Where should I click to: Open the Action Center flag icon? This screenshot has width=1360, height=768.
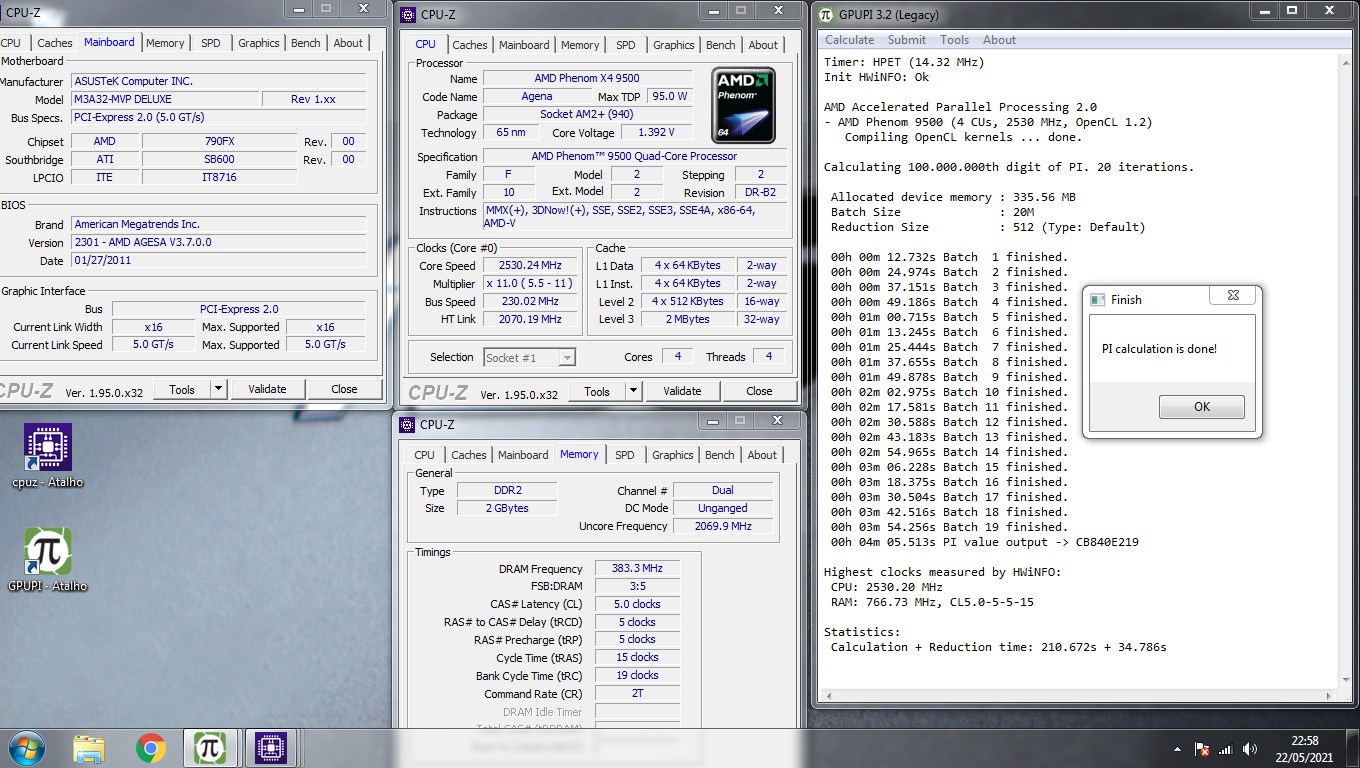(1203, 749)
